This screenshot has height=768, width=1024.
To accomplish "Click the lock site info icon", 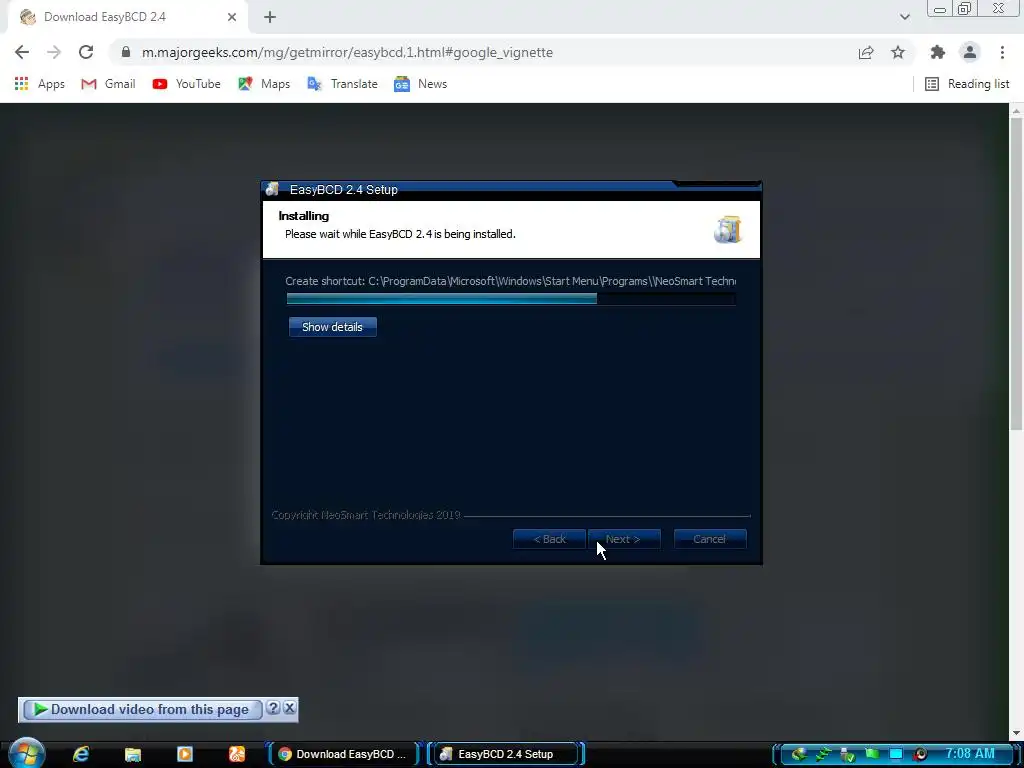I will point(125,52).
